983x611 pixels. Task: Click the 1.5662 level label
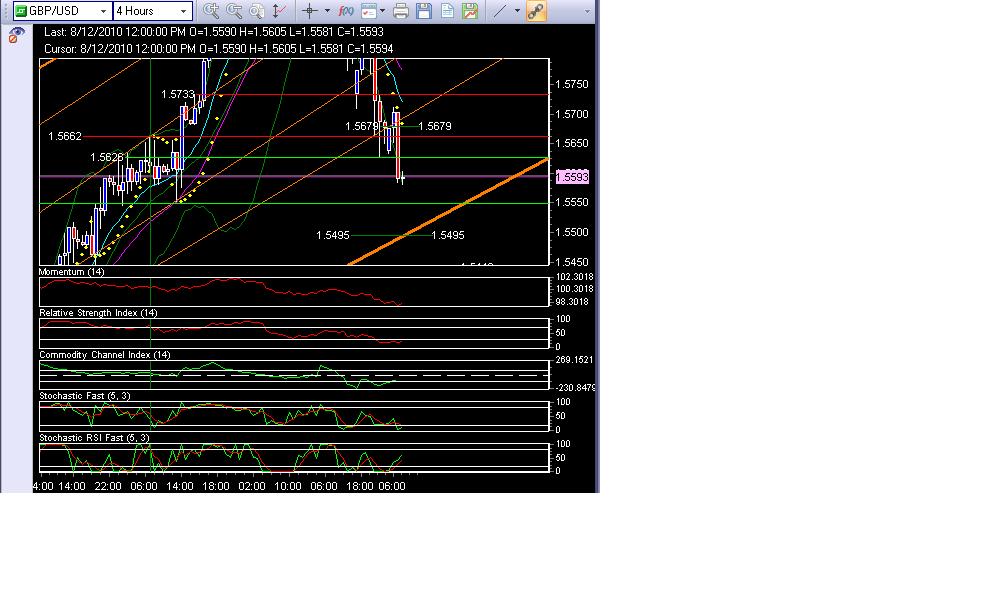click(65, 136)
